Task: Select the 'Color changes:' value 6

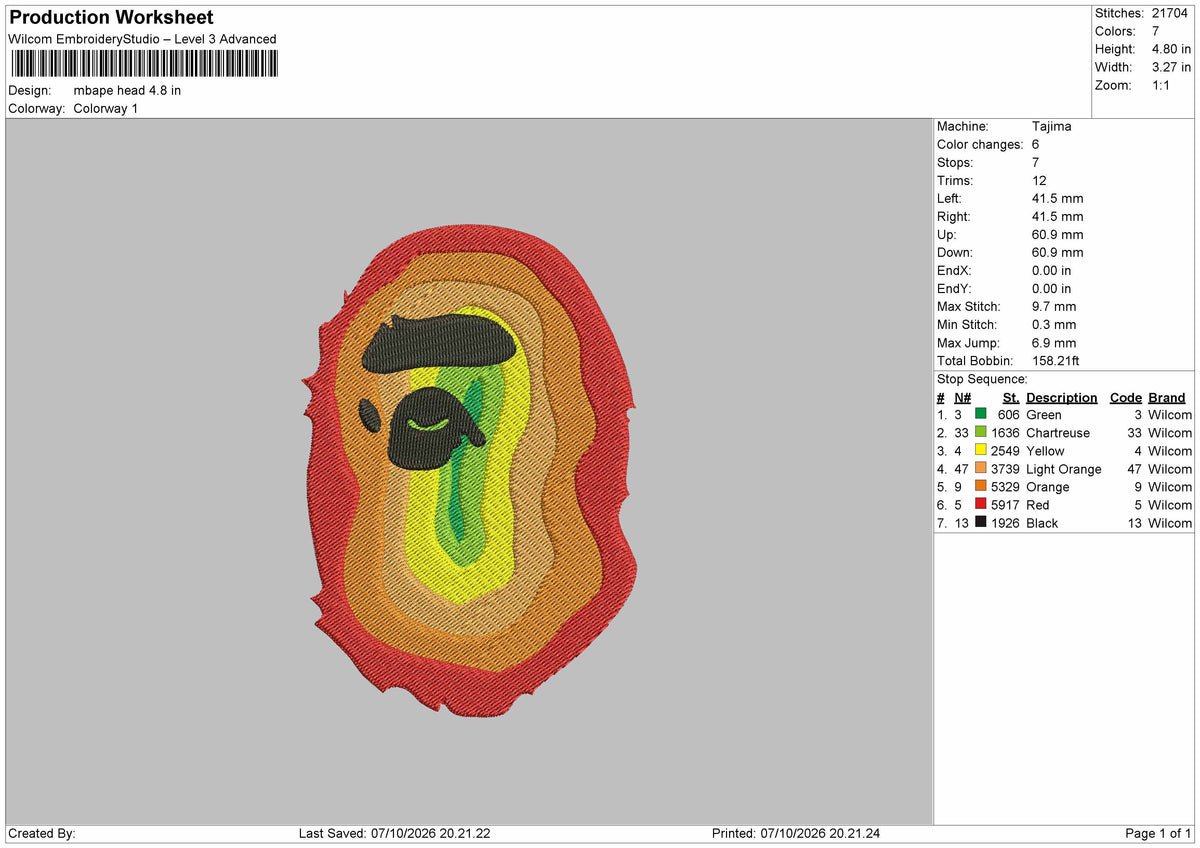Action: pos(1036,144)
